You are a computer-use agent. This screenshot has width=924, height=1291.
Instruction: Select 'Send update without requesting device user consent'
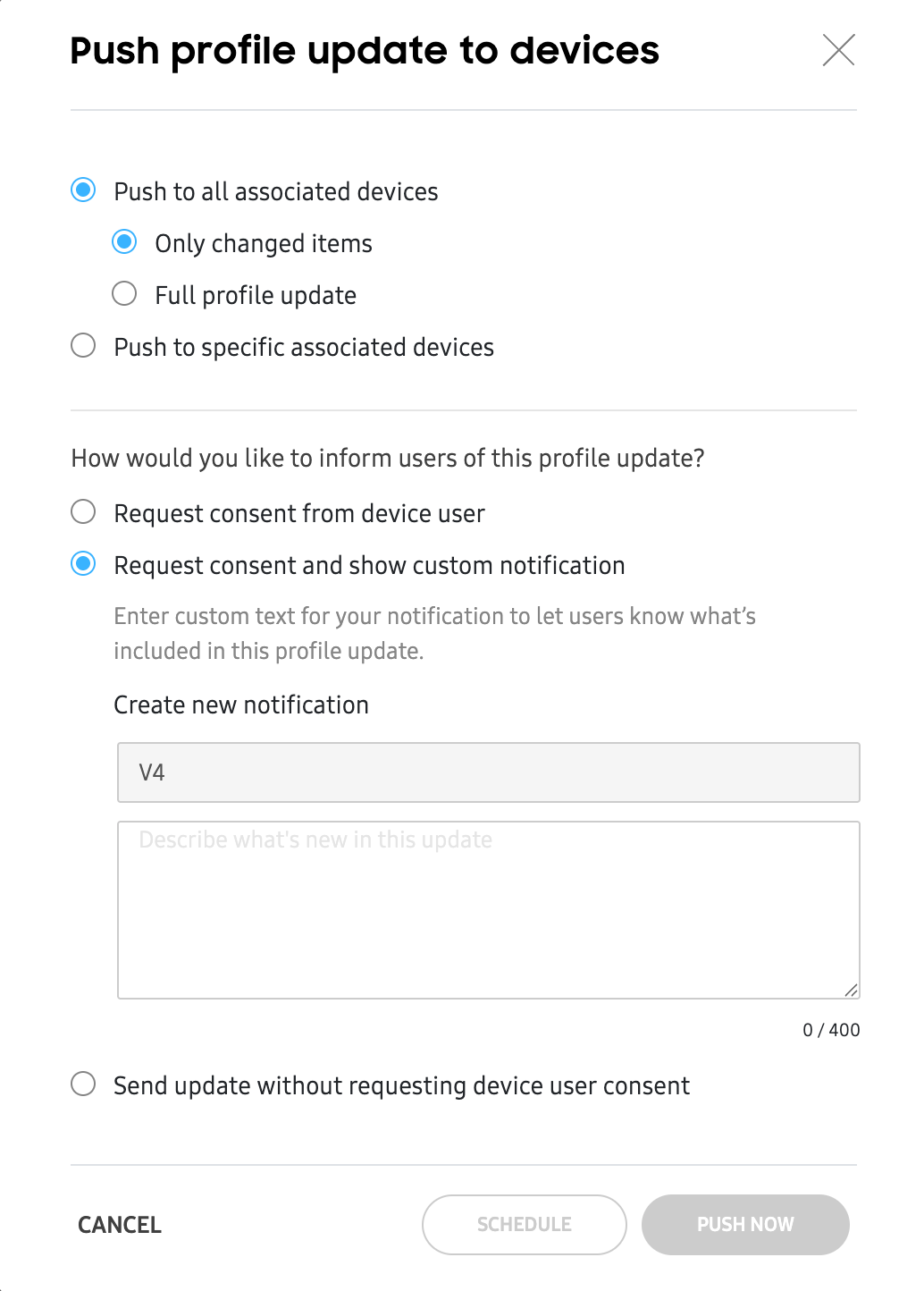point(83,1084)
